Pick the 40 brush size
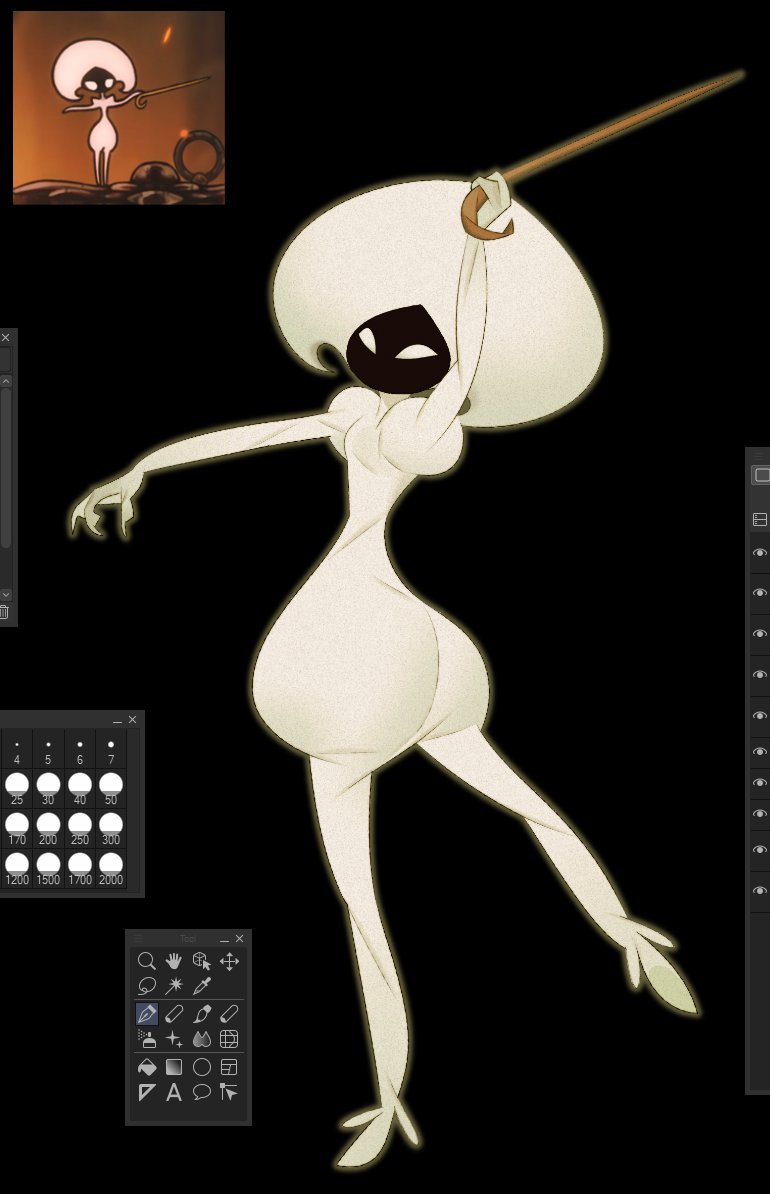The height and width of the screenshot is (1194, 770). tap(79, 788)
